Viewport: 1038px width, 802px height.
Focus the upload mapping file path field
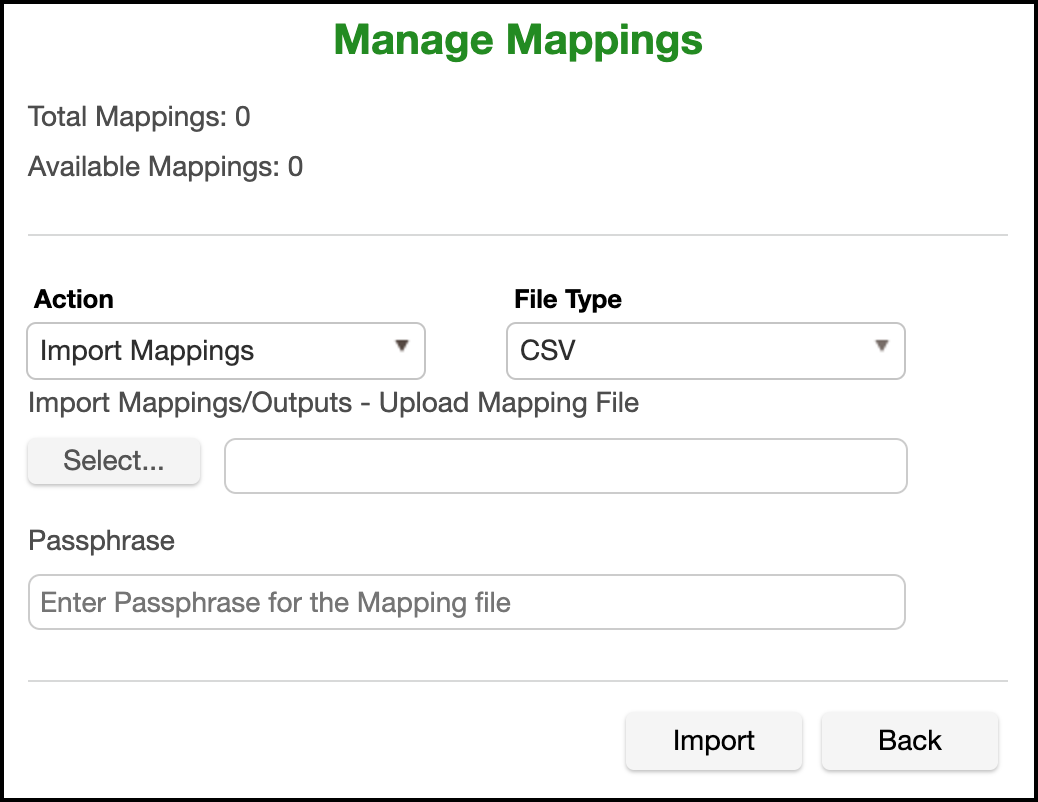[566, 466]
